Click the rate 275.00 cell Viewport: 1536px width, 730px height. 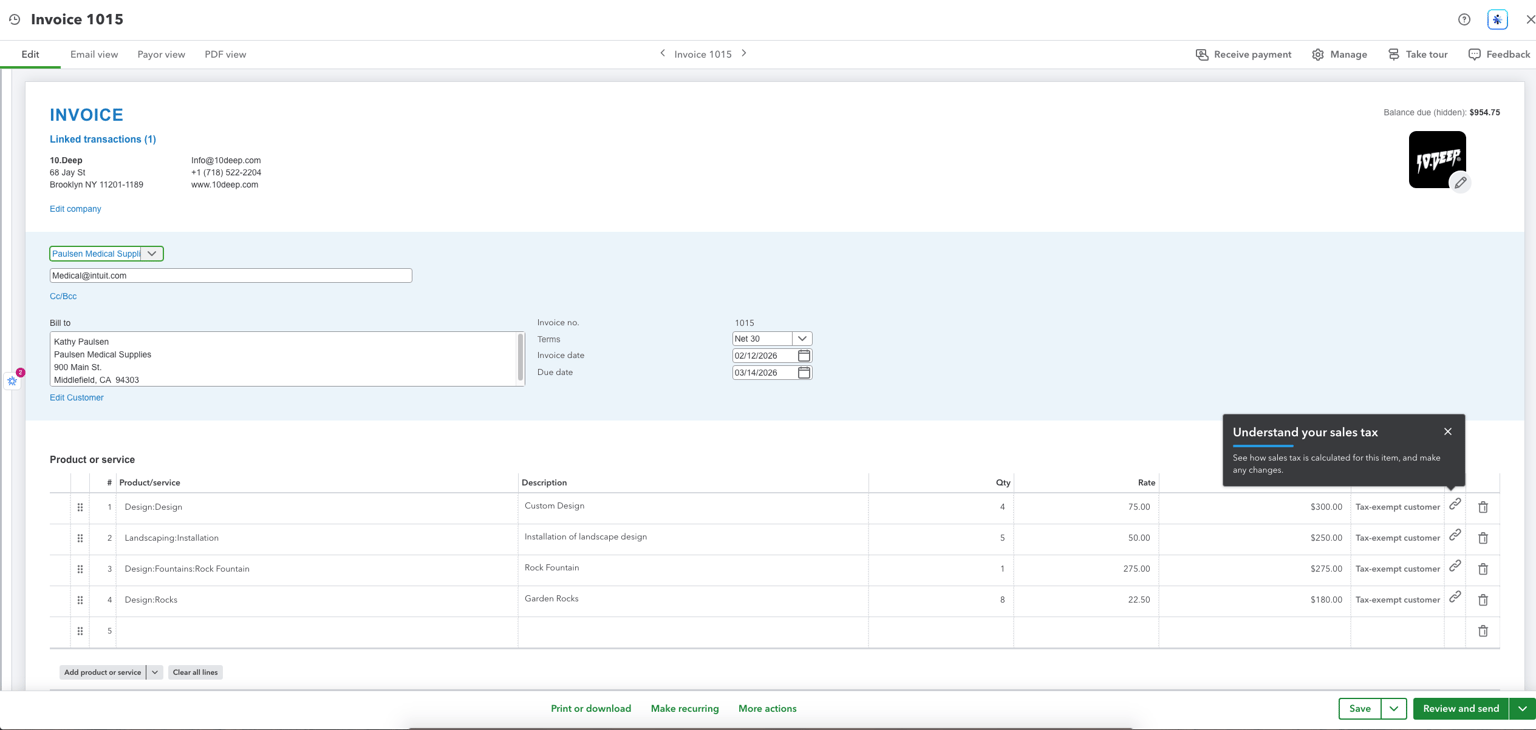pyautogui.click(x=1086, y=569)
